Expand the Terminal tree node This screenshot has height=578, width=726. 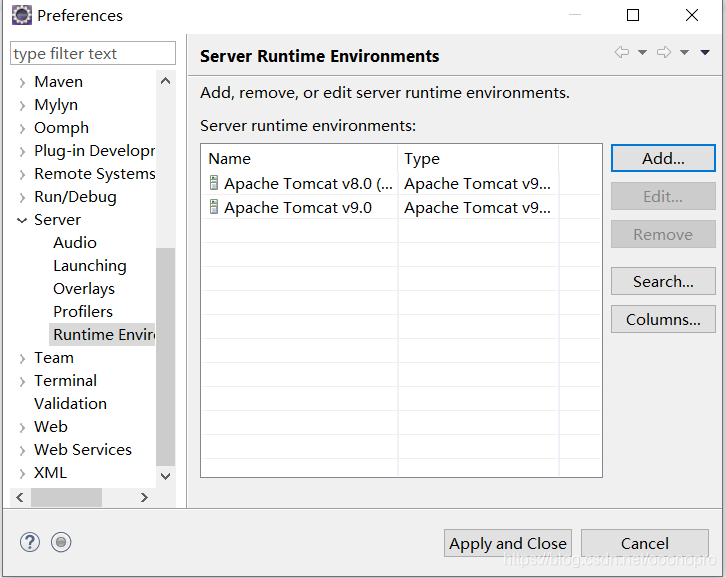click(x=22, y=382)
